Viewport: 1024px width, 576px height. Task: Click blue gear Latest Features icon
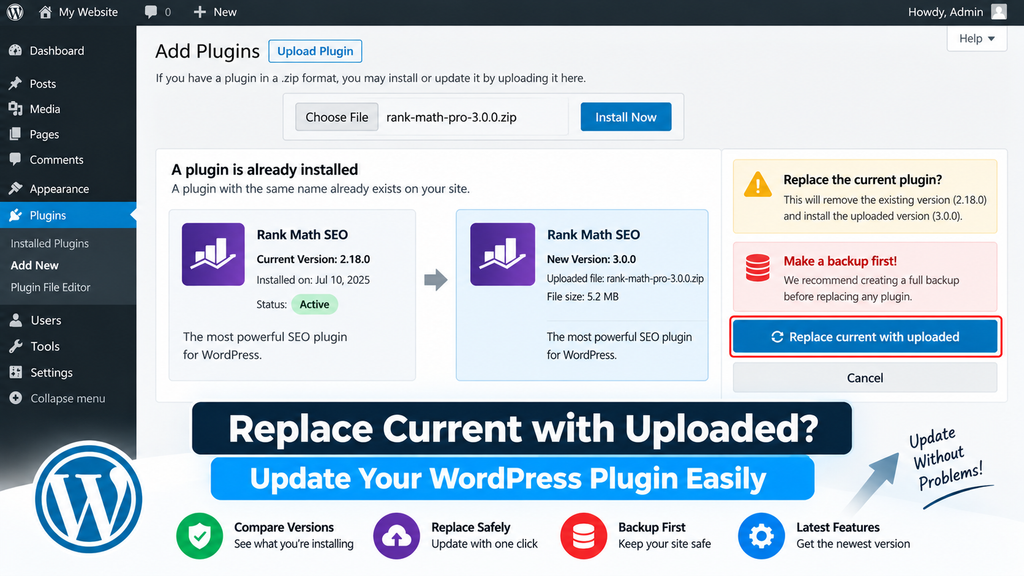(x=761, y=536)
